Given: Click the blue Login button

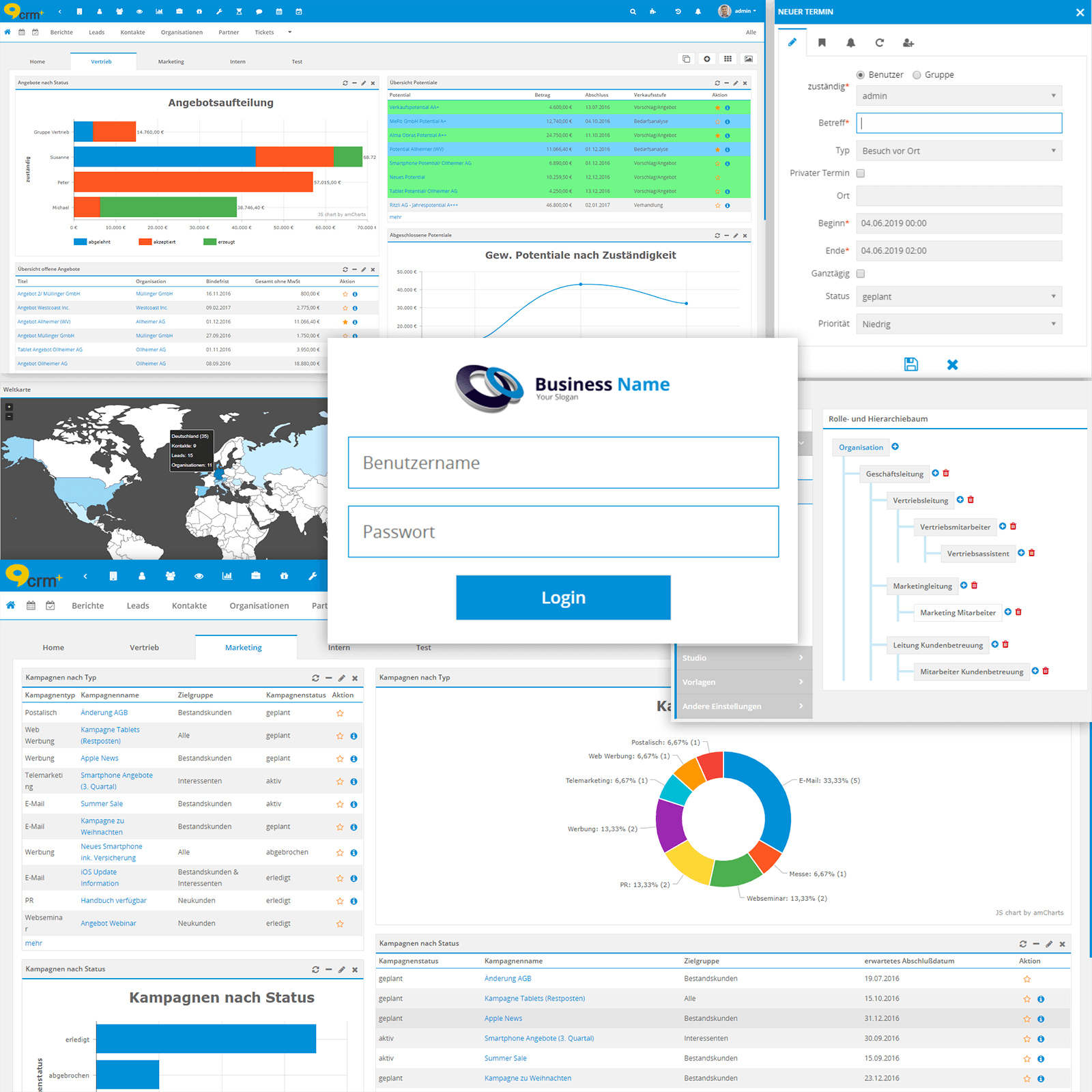Looking at the screenshot, I should tap(563, 597).
